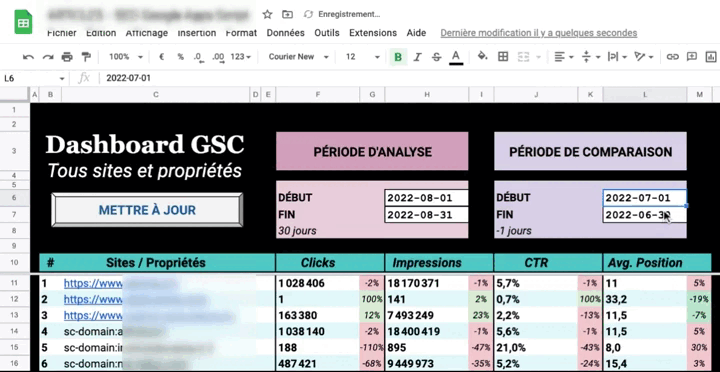Viewport: 720px width, 372px height.
Task: Expand the name box L6 dropdown
Action: pyautogui.click(x=62, y=79)
